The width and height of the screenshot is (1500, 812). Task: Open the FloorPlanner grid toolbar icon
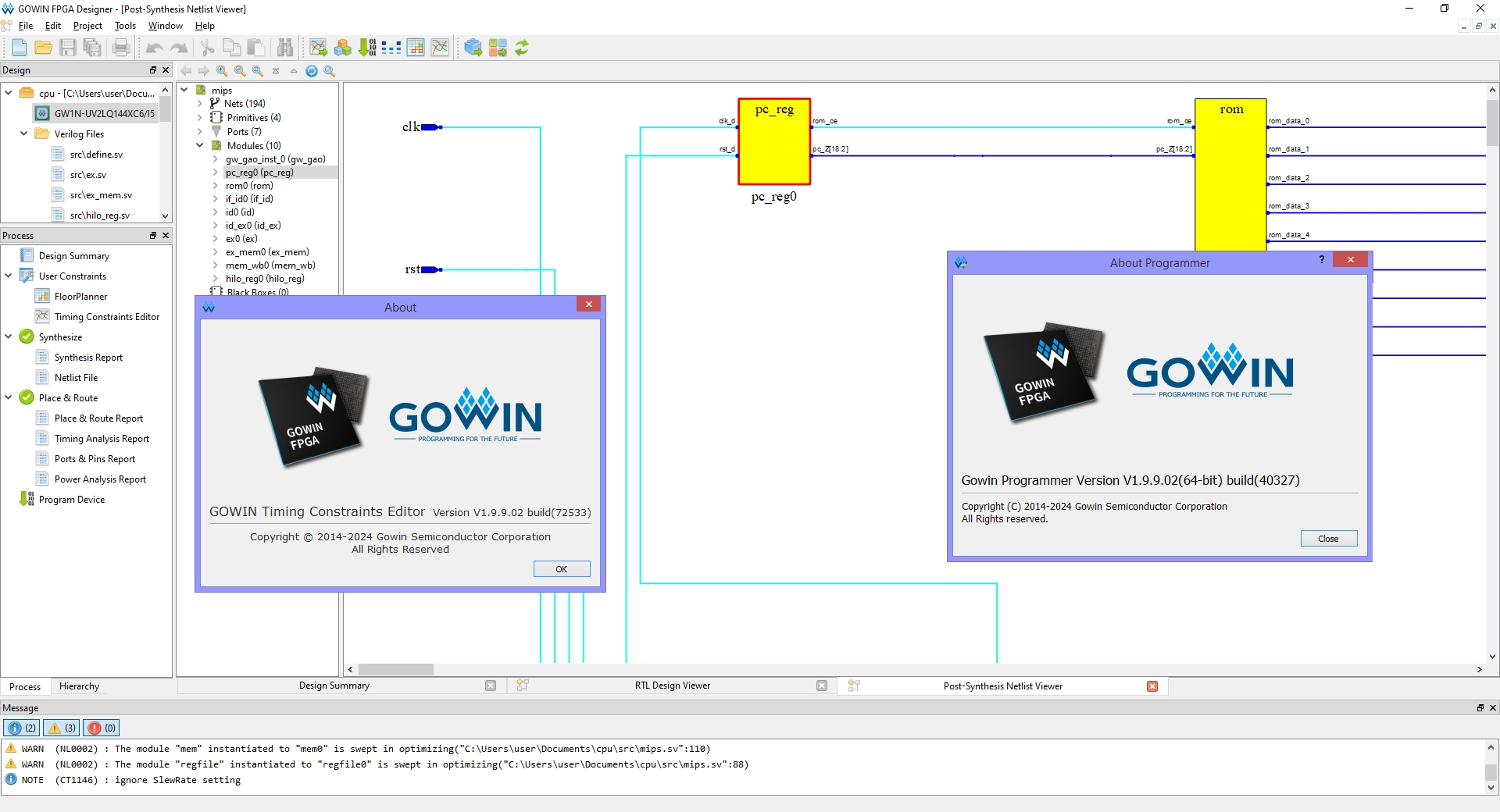416,48
